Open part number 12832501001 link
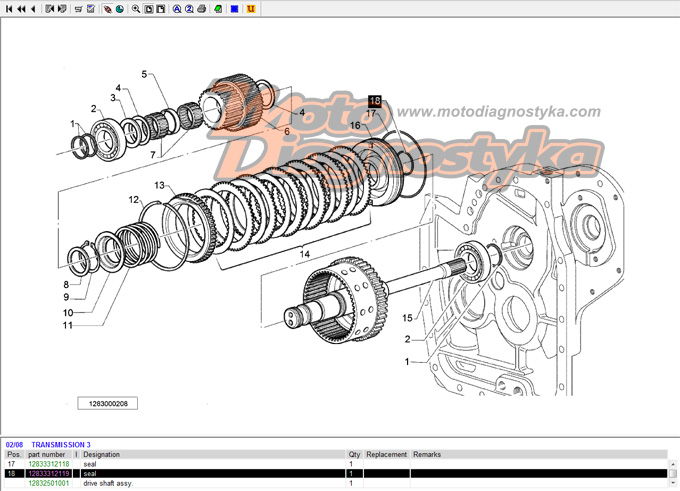 [x=49, y=483]
